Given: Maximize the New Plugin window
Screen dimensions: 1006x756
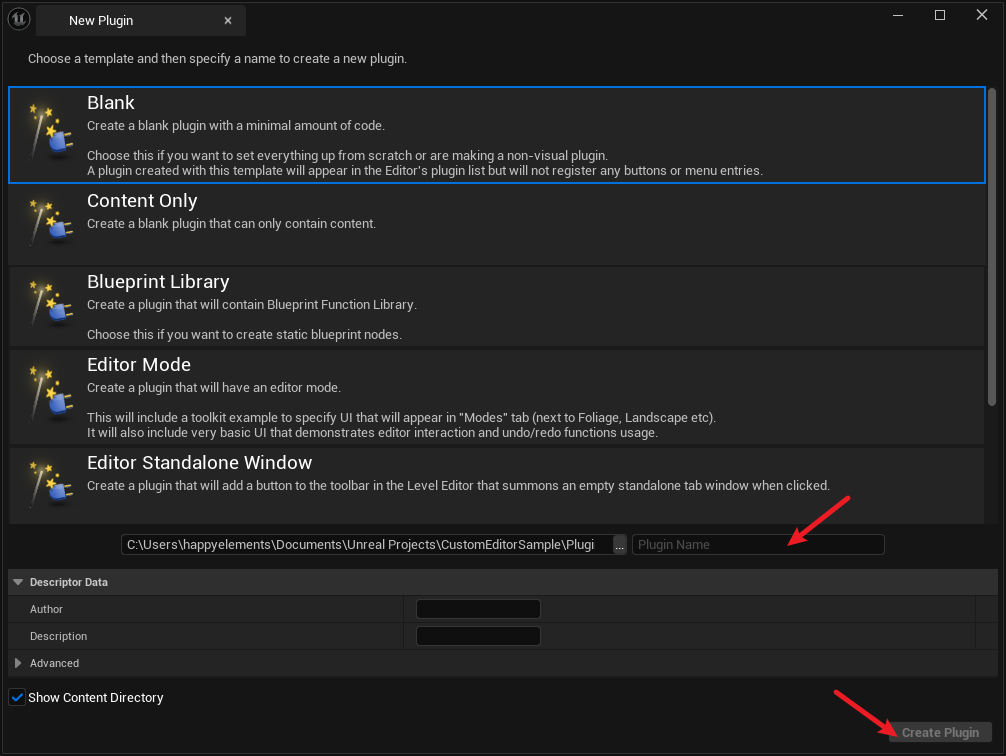Looking at the screenshot, I should point(940,15).
